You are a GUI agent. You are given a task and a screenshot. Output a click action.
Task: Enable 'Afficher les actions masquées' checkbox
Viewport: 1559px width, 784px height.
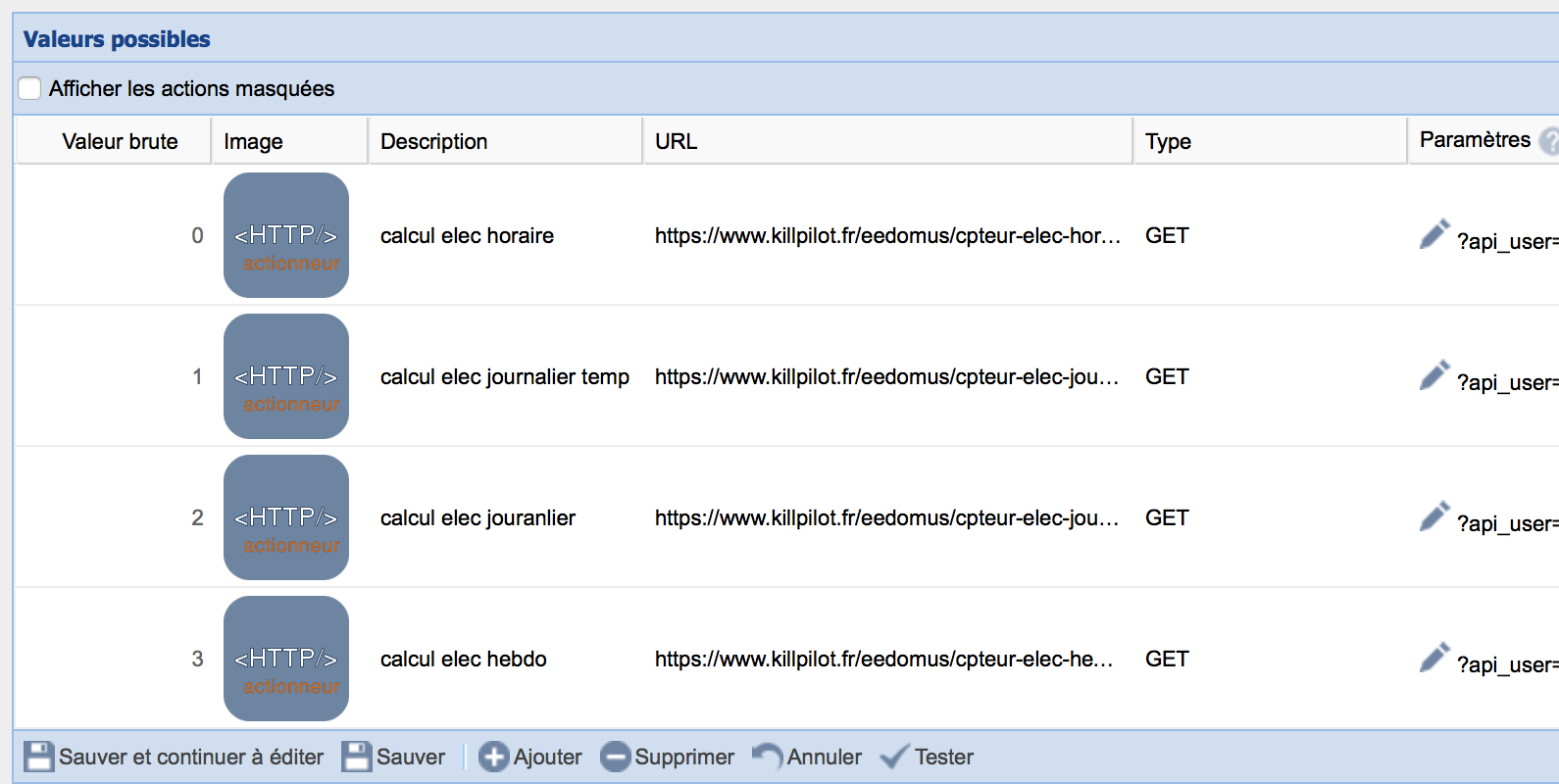tap(30, 88)
